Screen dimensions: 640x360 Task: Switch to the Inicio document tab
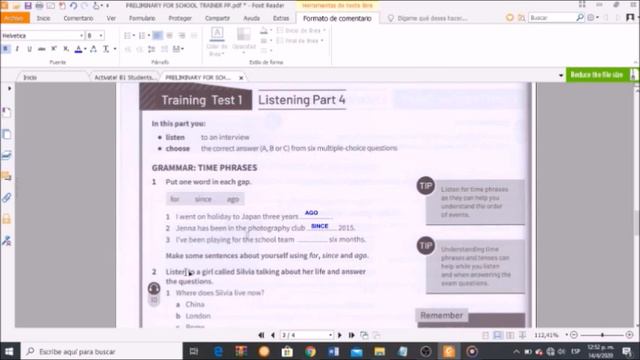[30, 77]
